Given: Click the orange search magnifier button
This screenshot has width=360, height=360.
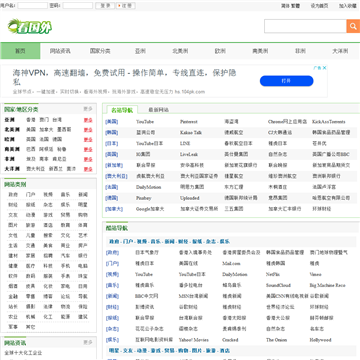Looking at the screenshot, I should [x=353, y=26].
